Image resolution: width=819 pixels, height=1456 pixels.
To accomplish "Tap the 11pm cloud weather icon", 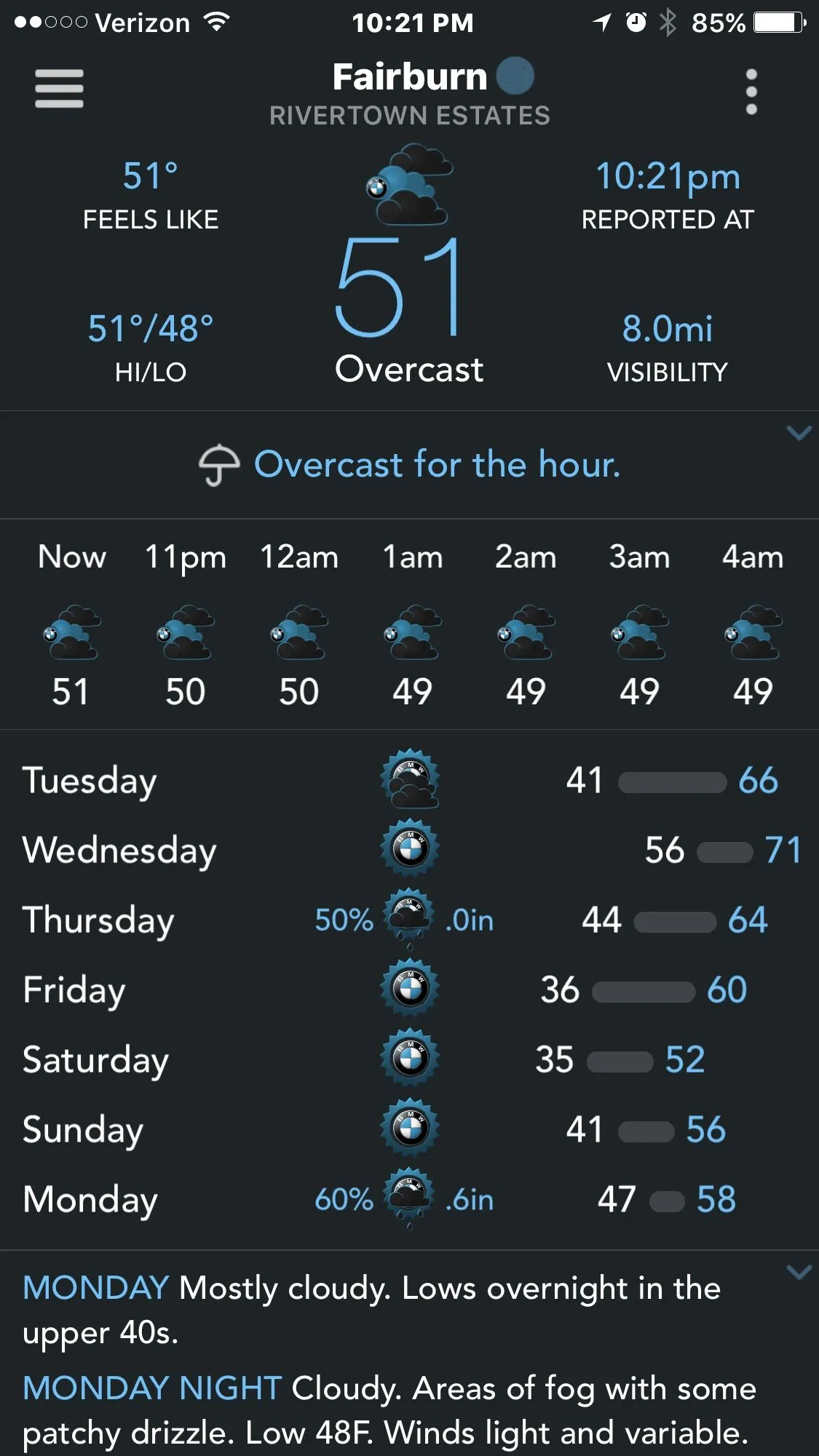I will point(186,632).
